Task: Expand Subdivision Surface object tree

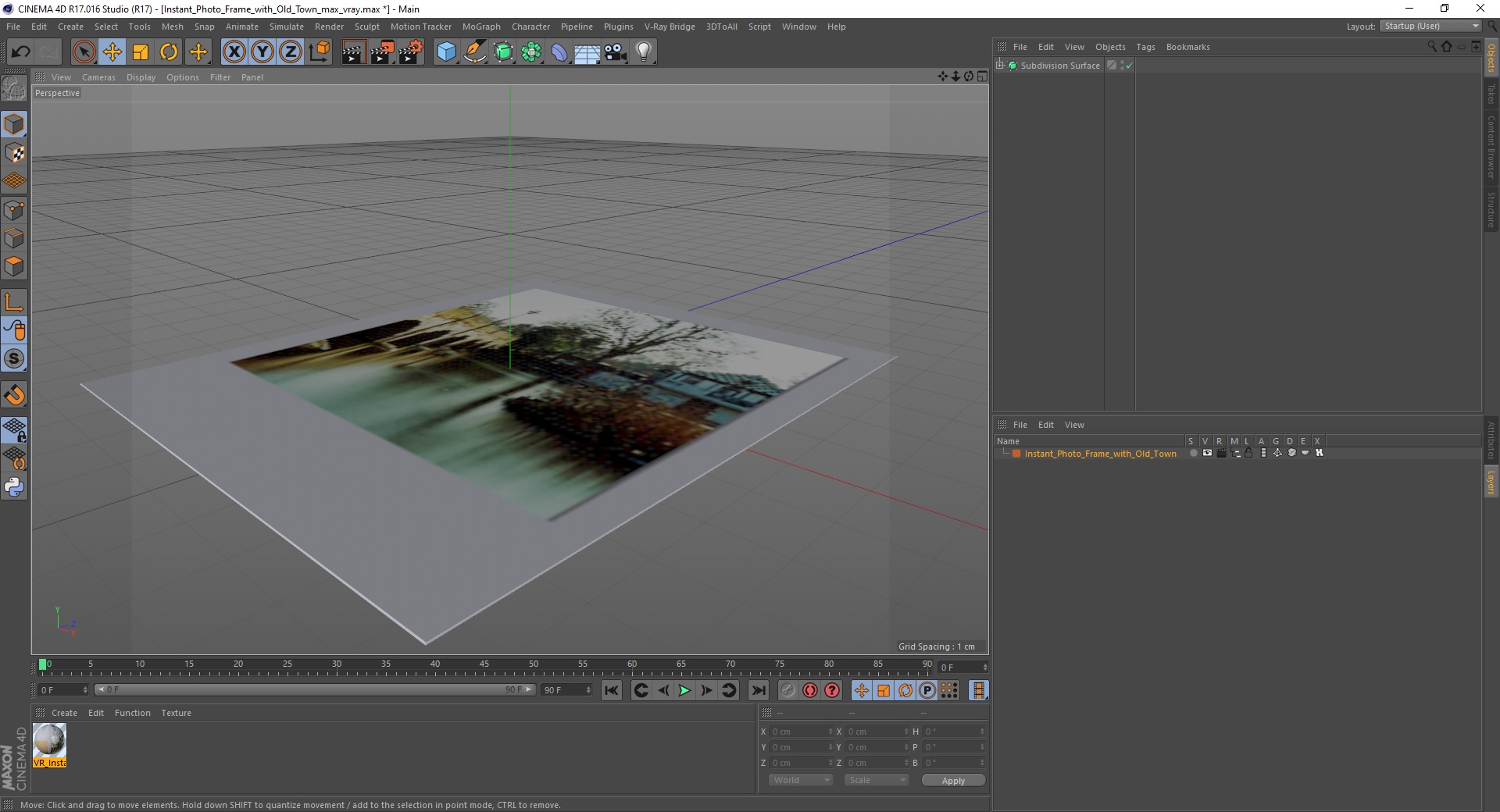Action: pos(1000,66)
